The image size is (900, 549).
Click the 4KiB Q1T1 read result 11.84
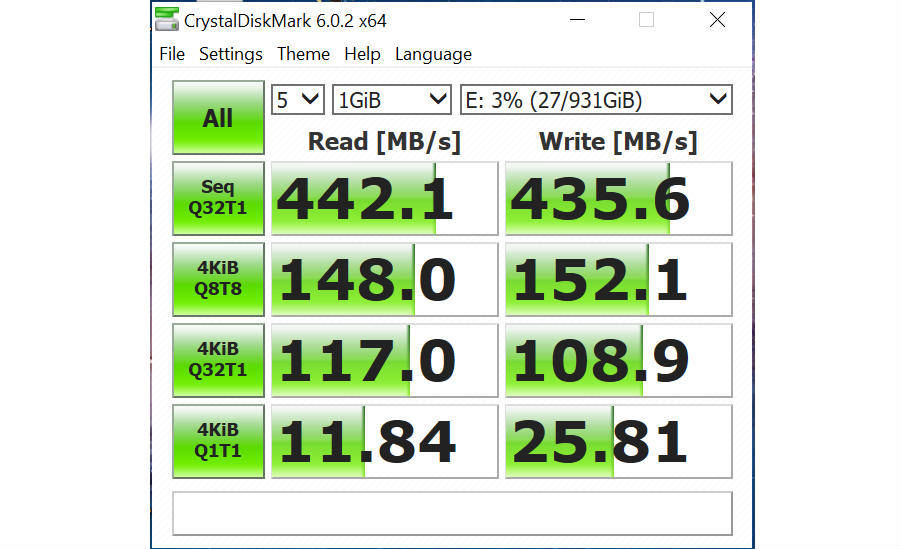tap(385, 442)
